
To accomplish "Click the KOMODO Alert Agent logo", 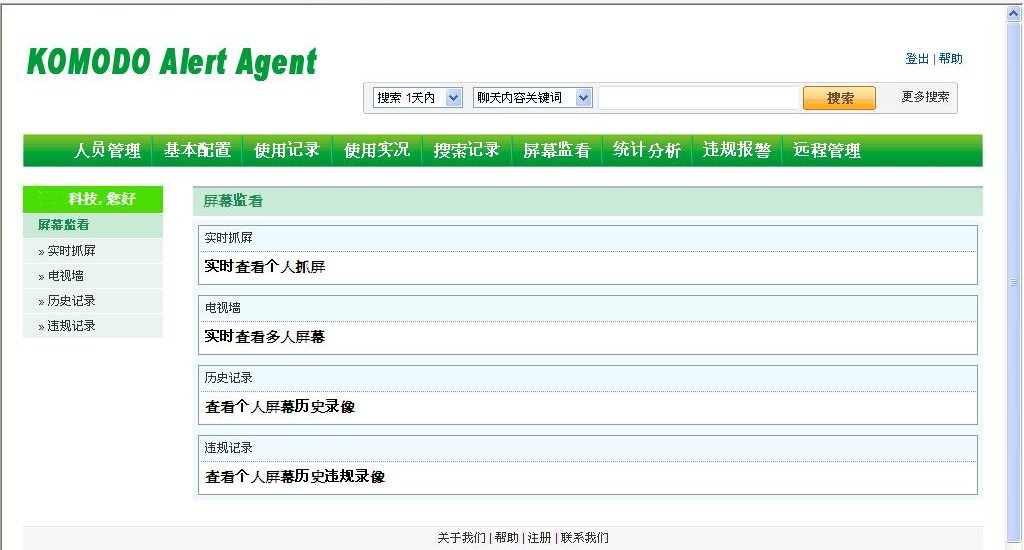I will pos(172,63).
